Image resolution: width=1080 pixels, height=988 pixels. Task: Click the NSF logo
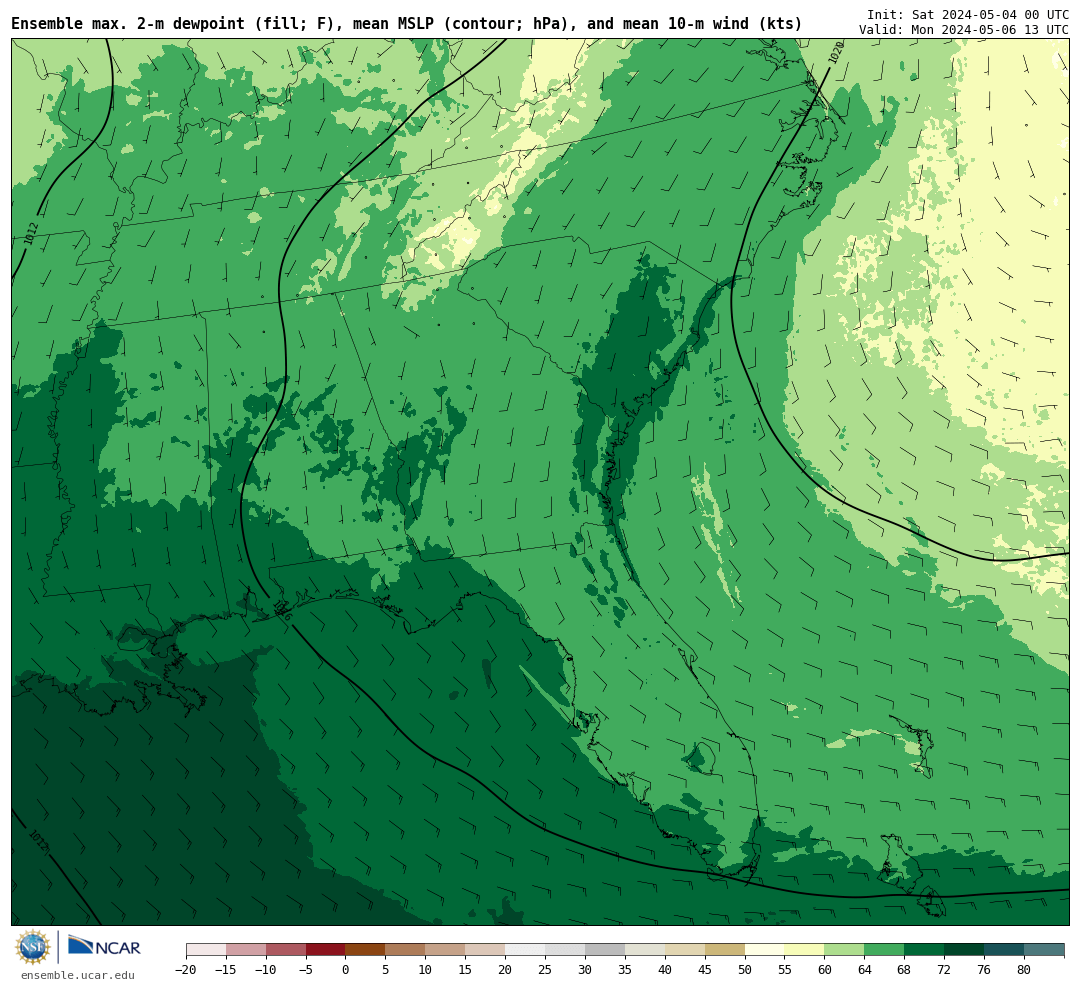coord(33,947)
